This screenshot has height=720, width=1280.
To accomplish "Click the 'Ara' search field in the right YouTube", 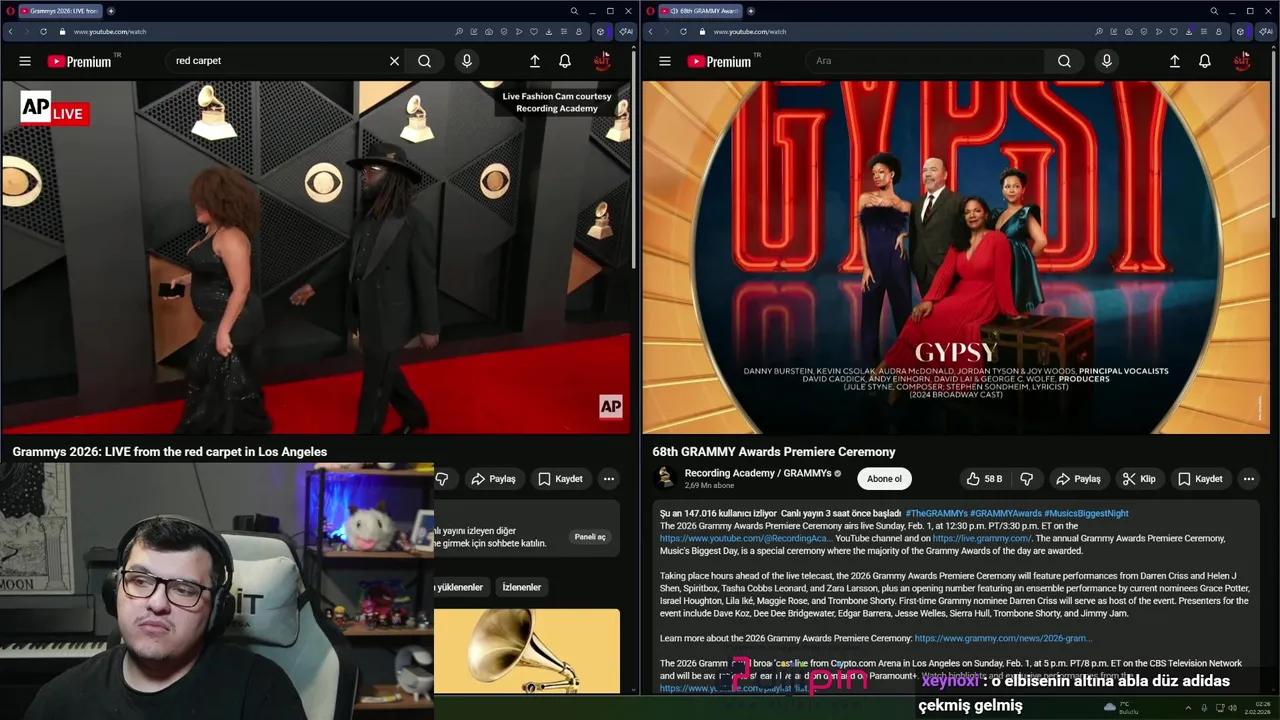I will [925, 61].
